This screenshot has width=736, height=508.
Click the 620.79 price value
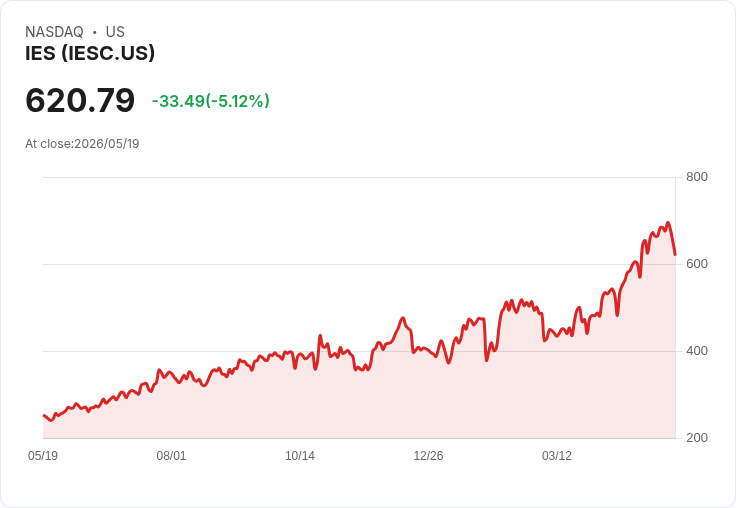[x=80, y=100]
